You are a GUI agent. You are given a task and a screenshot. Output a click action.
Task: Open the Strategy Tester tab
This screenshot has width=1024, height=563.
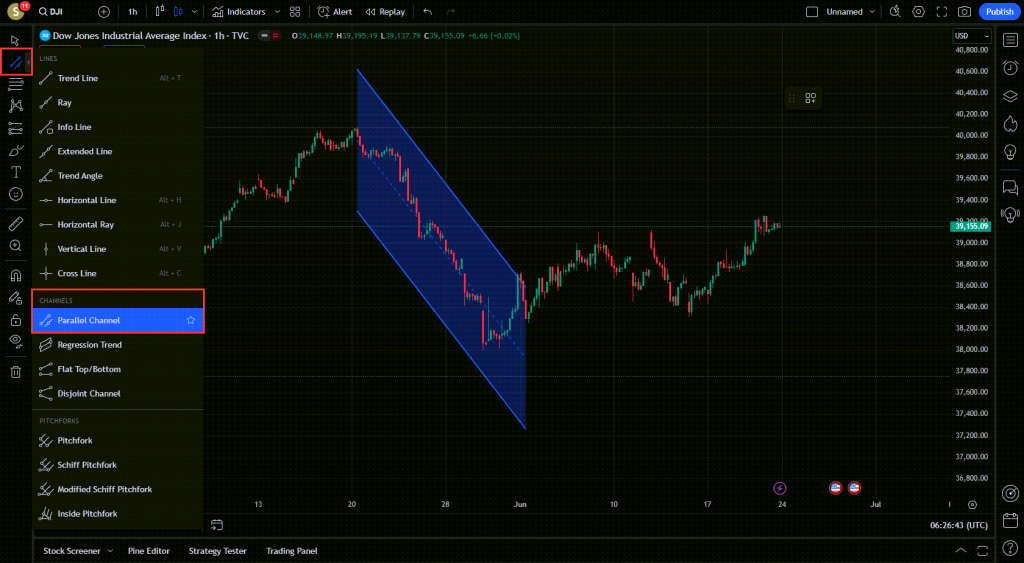(x=217, y=551)
